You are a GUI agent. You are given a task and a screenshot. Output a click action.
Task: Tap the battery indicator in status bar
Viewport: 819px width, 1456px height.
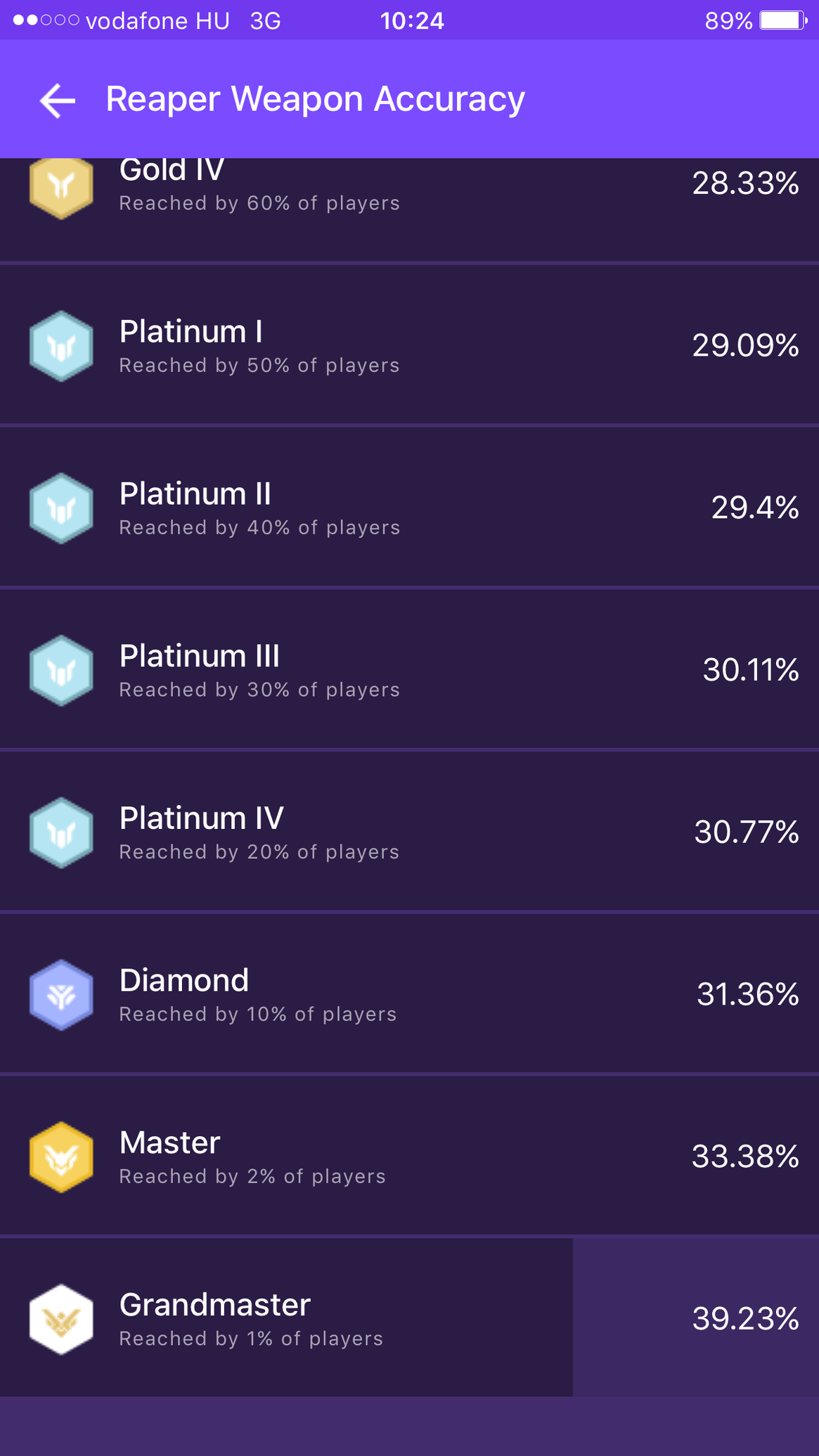782,20
